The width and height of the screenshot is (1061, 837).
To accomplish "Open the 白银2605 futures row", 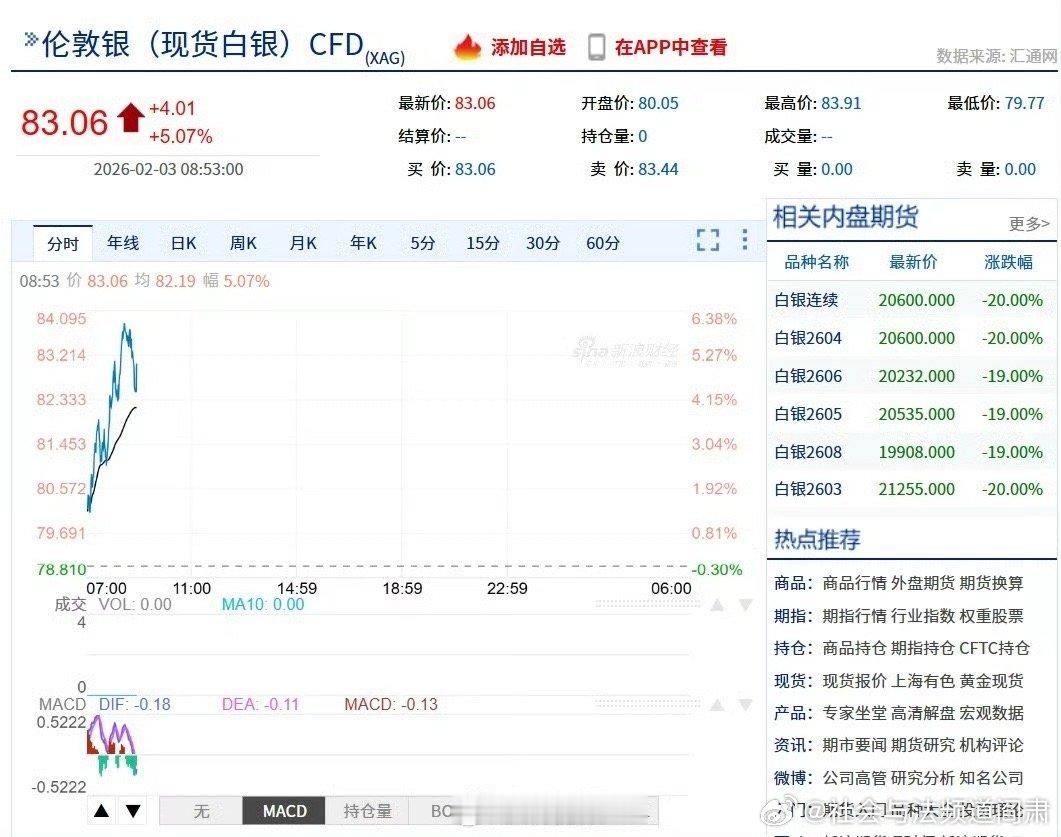I will [x=911, y=413].
